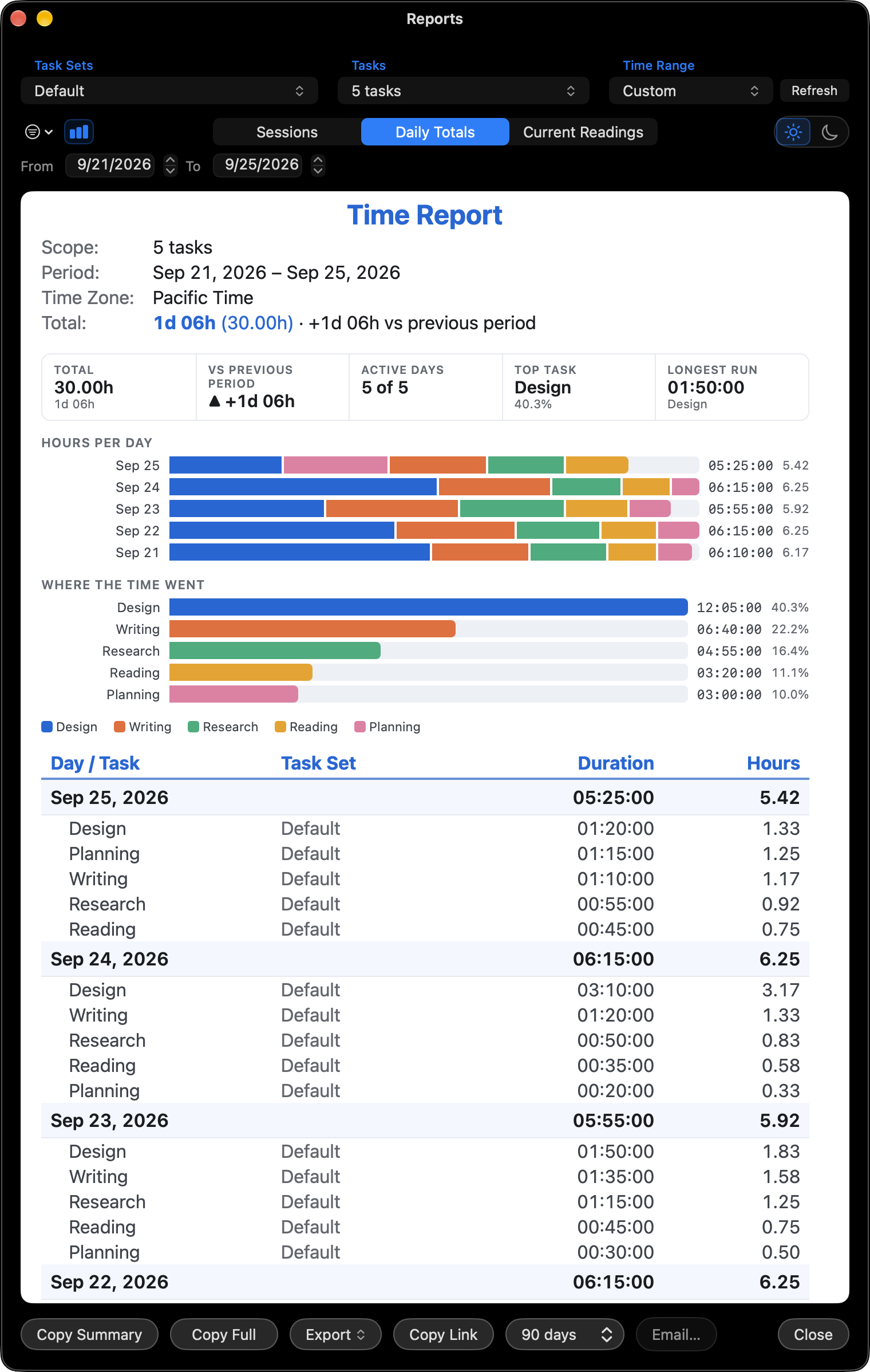Image resolution: width=870 pixels, height=1372 pixels.
Task: Open the 5 tasks dropdown
Action: [464, 91]
